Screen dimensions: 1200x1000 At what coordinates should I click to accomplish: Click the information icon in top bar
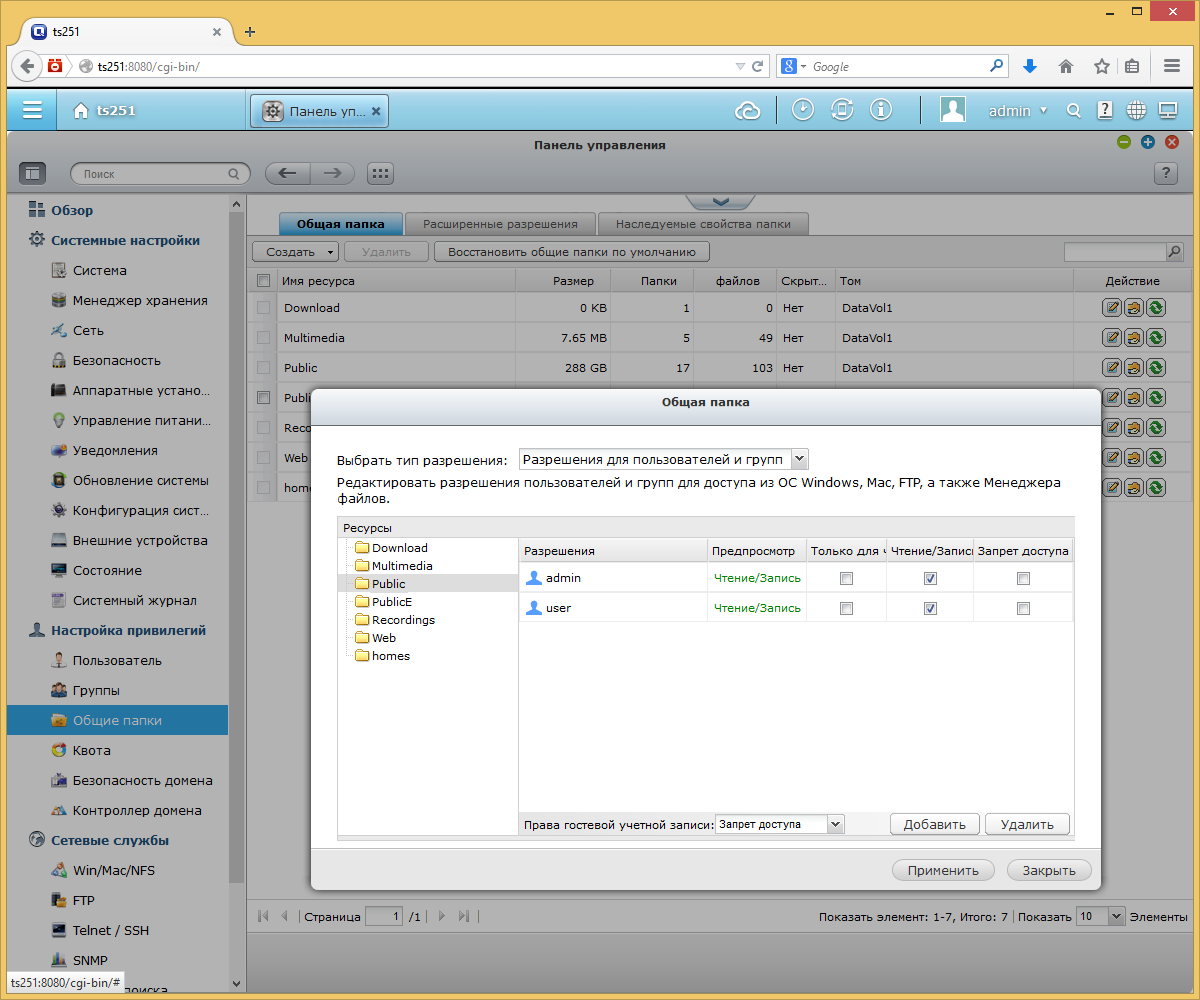point(881,110)
